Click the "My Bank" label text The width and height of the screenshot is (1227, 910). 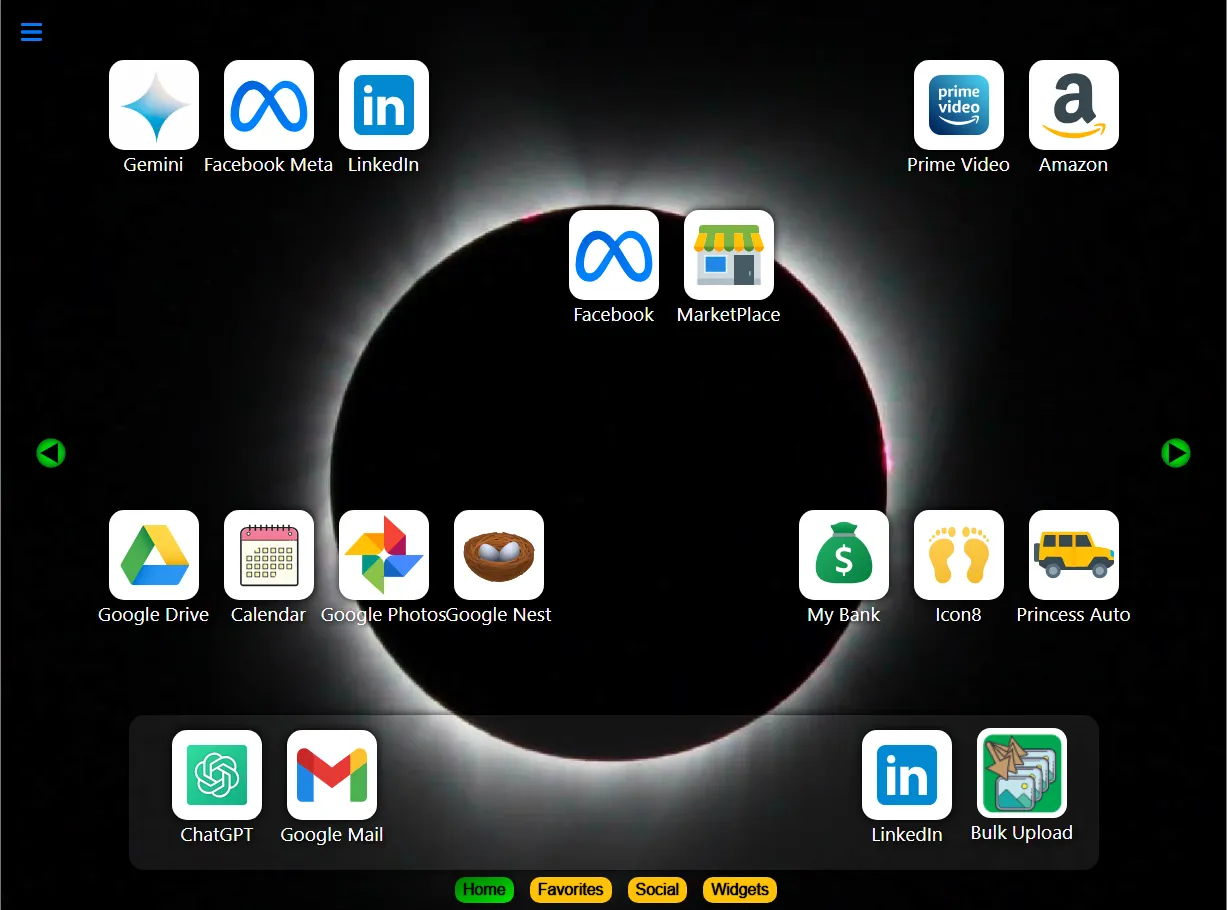(x=844, y=615)
